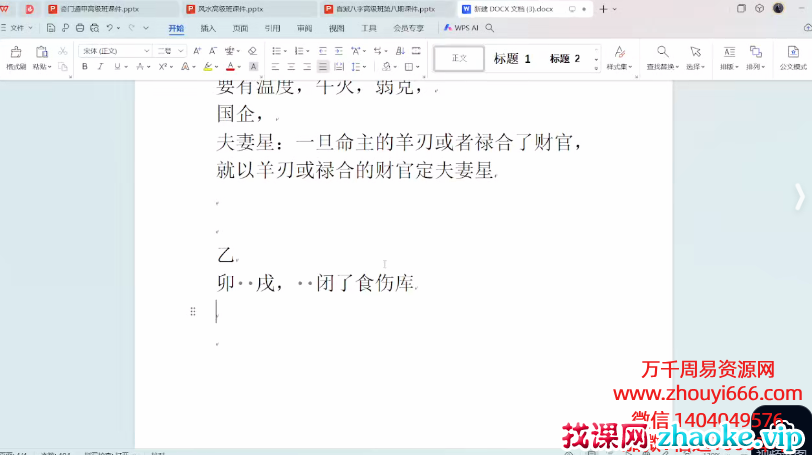Apply the 标题 1 heading style
Image resolution: width=812 pixels, height=455 pixels.
(x=512, y=59)
